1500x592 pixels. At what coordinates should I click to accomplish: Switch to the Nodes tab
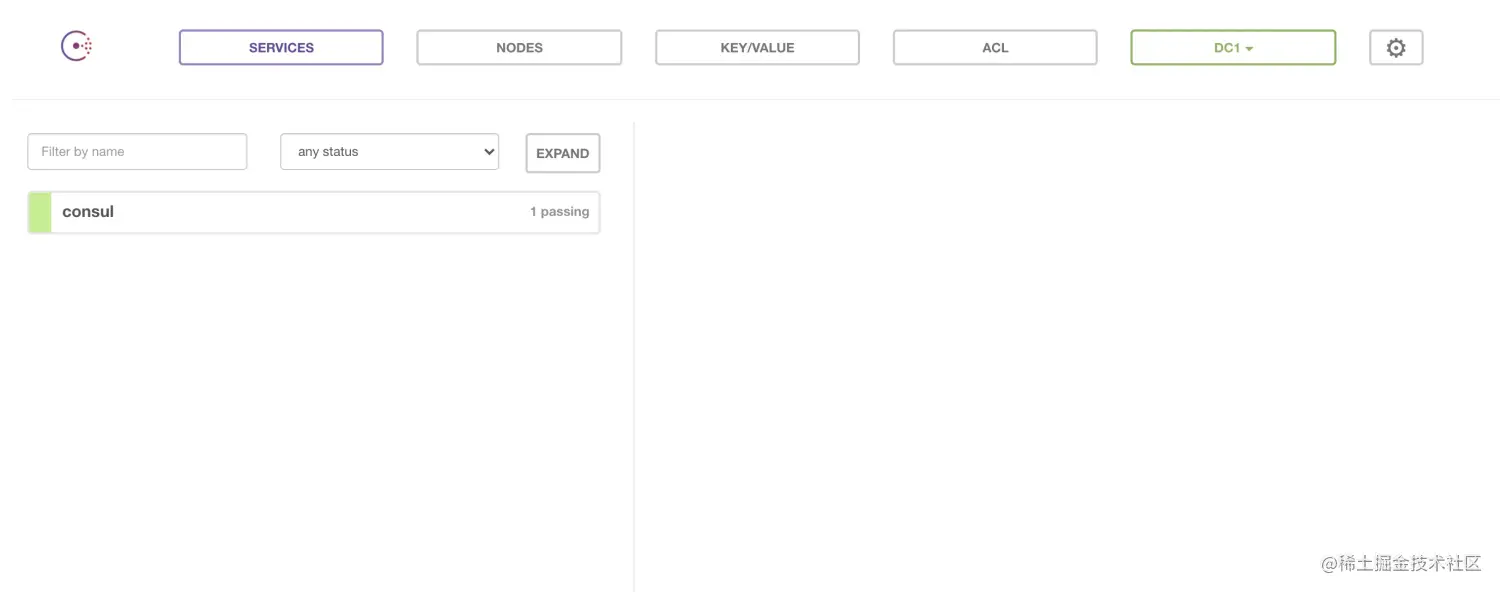(519, 47)
